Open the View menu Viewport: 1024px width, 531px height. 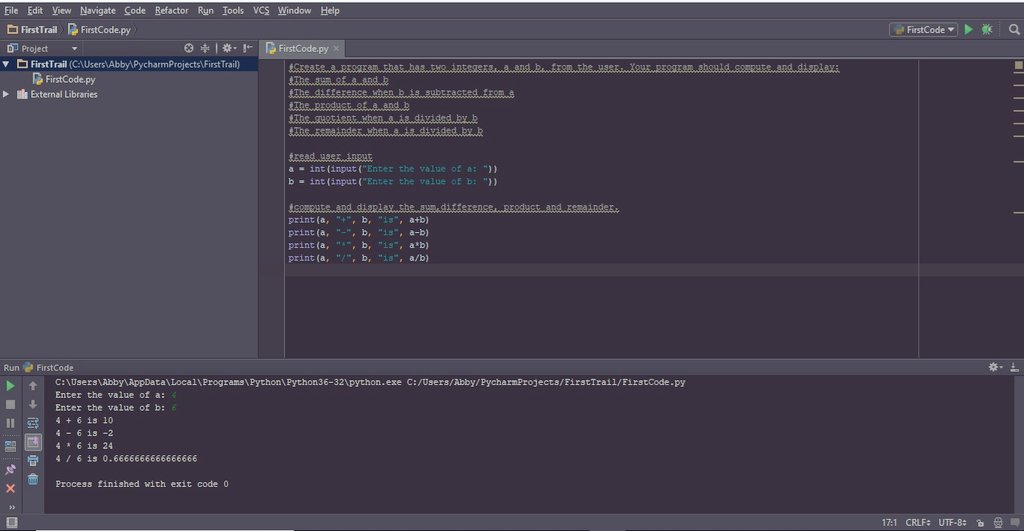(x=61, y=10)
